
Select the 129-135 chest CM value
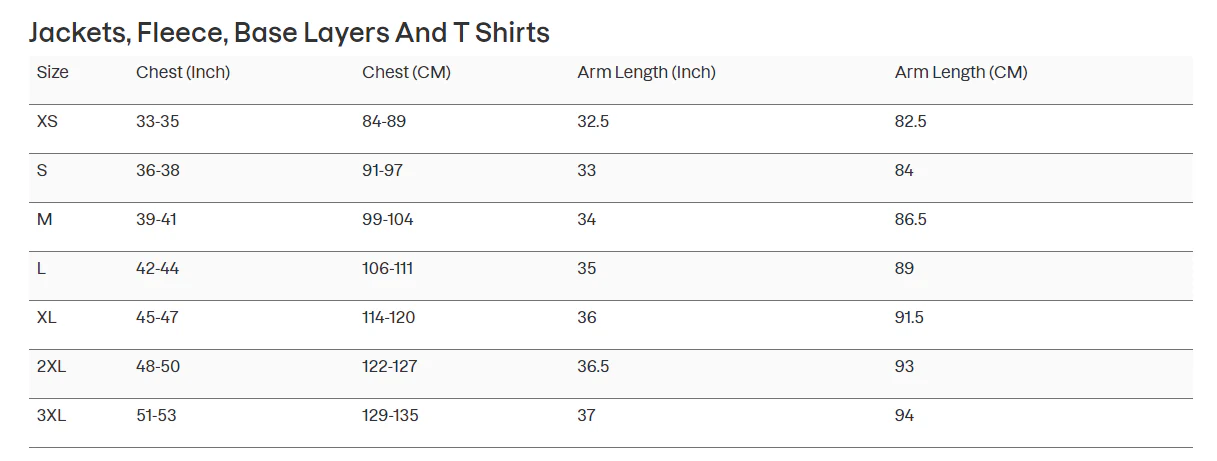[390, 415]
